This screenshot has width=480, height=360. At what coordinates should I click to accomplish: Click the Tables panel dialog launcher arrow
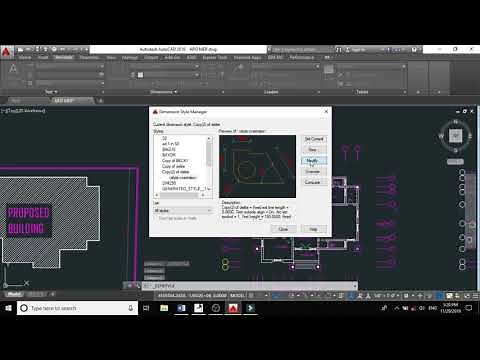pyautogui.click(x=405, y=92)
